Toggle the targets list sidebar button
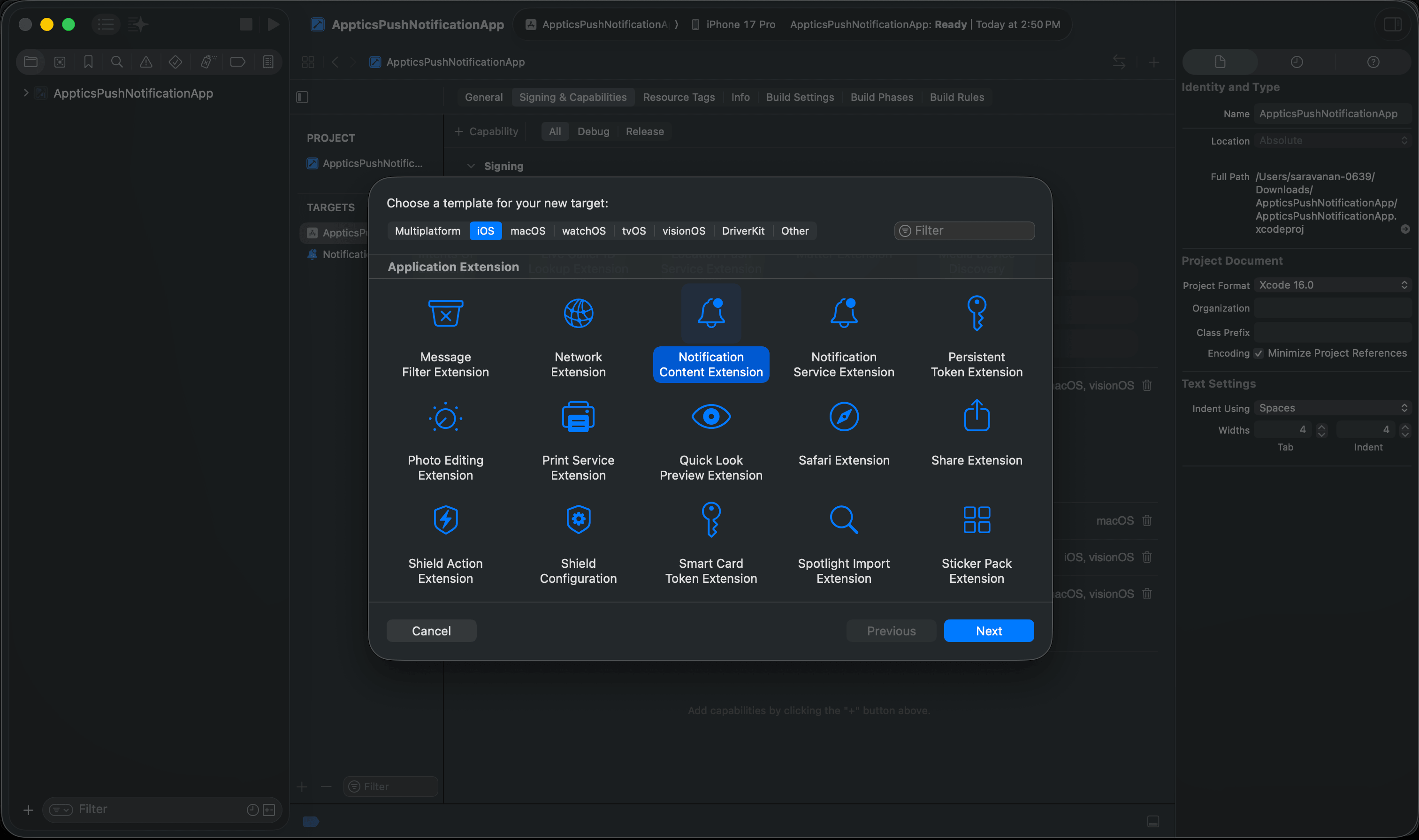Screen dimensions: 1419x840 coord(302,97)
